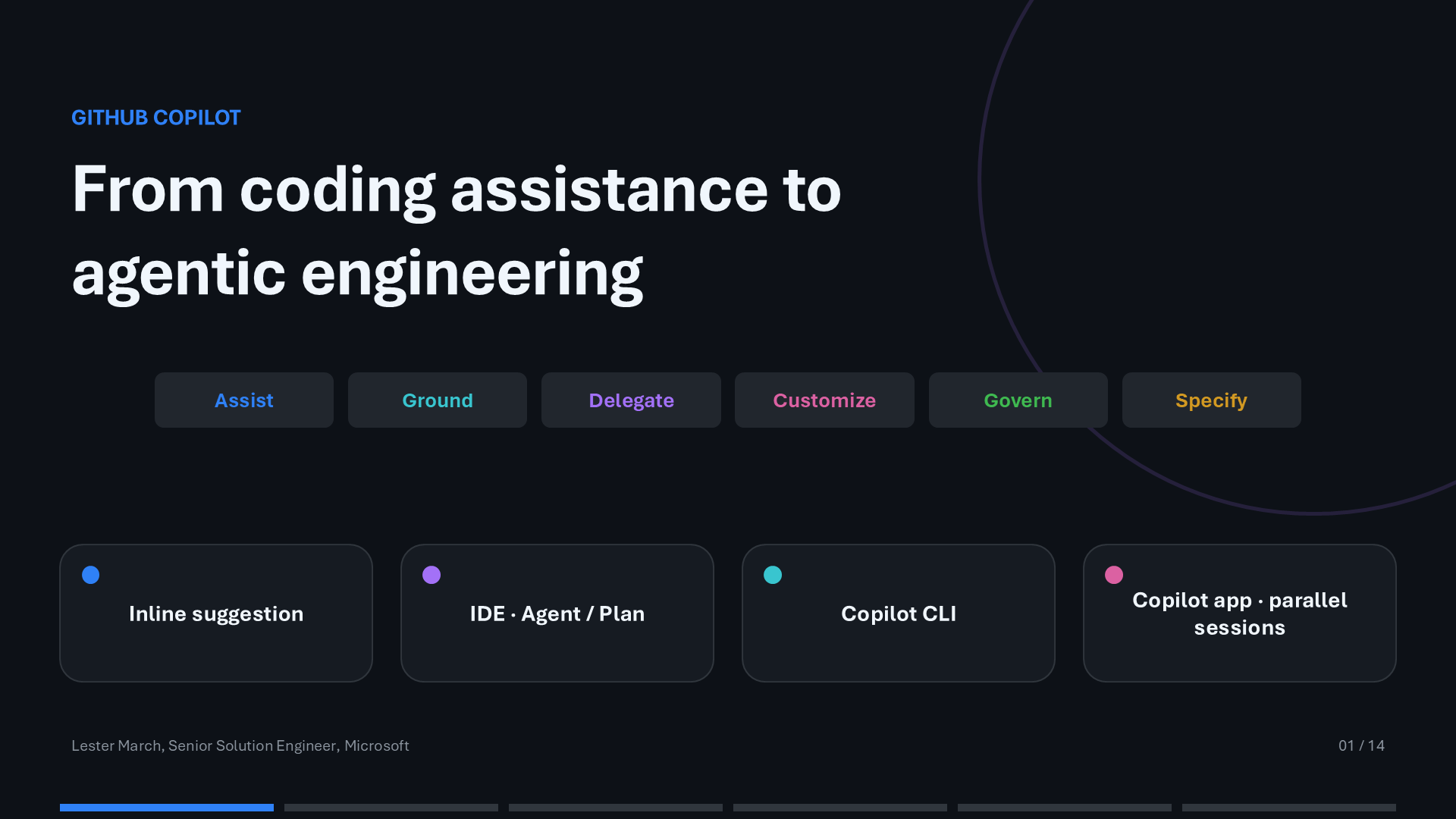Screen dimensions: 1456x819
Task: Click the teal dot on Copilot CLI card
Action: [773, 575]
